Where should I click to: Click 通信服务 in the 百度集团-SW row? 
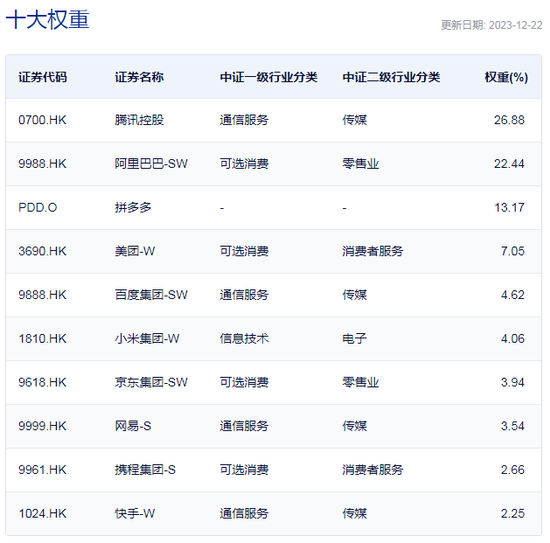[x=244, y=295]
